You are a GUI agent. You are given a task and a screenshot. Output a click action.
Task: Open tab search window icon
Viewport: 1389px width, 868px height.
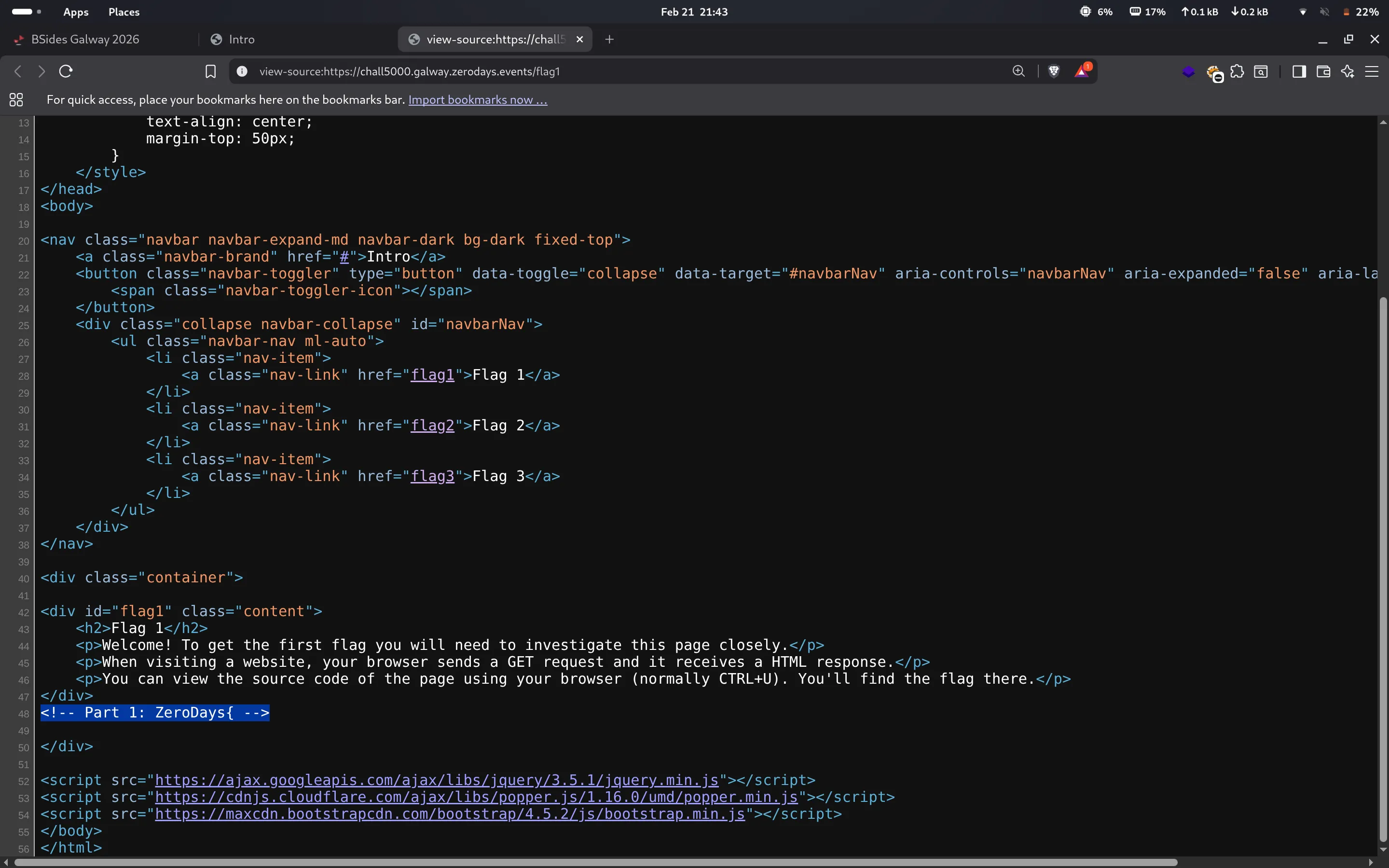point(1261,72)
